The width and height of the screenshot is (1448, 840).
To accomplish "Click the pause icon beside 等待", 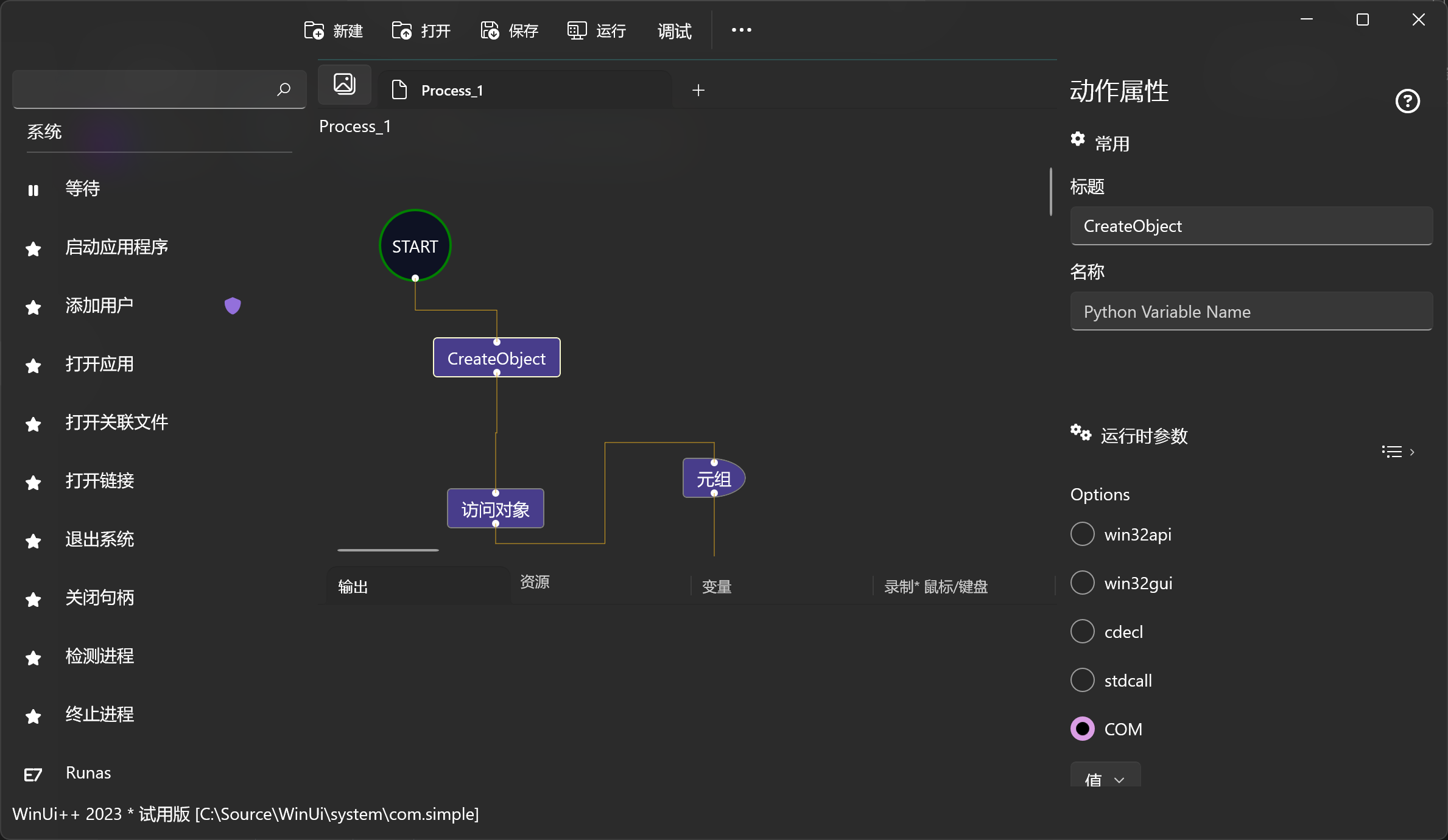I will [33, 190].
